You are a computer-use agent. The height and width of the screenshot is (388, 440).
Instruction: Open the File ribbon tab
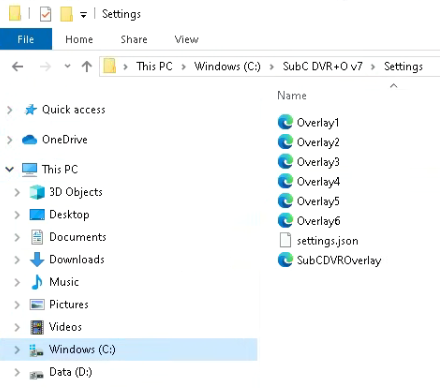click(x=26, y=39)
